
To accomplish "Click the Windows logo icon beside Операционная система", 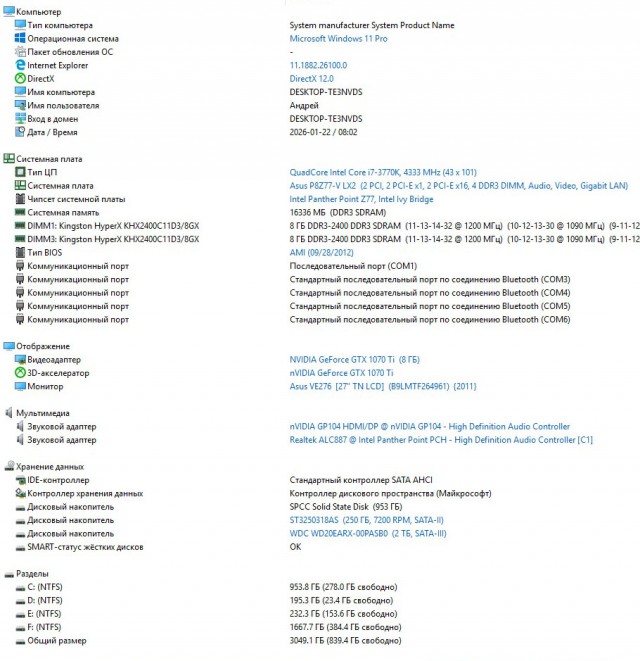I will pyautogui.click(x=20, y=38).
